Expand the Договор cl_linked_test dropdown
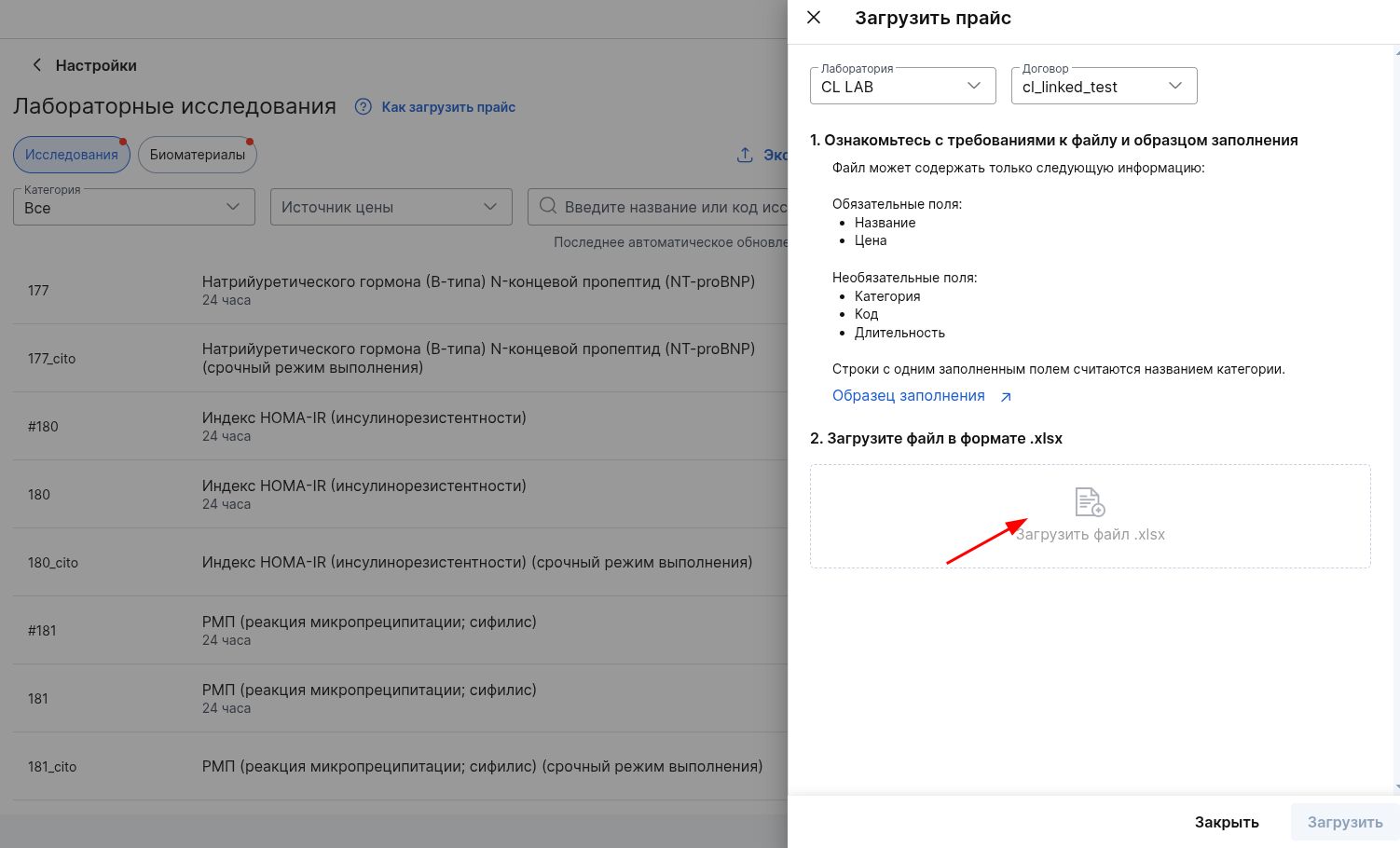The width and height of the screenshot is (1400, 848). tap(1105, 86)
